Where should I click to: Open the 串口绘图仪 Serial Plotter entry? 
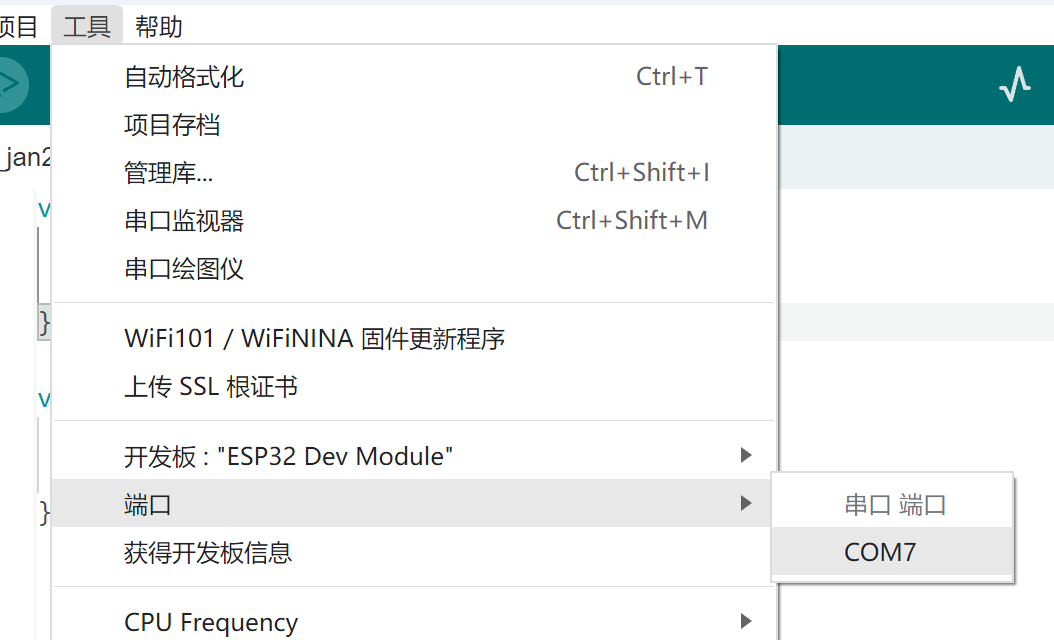(185, 268)
